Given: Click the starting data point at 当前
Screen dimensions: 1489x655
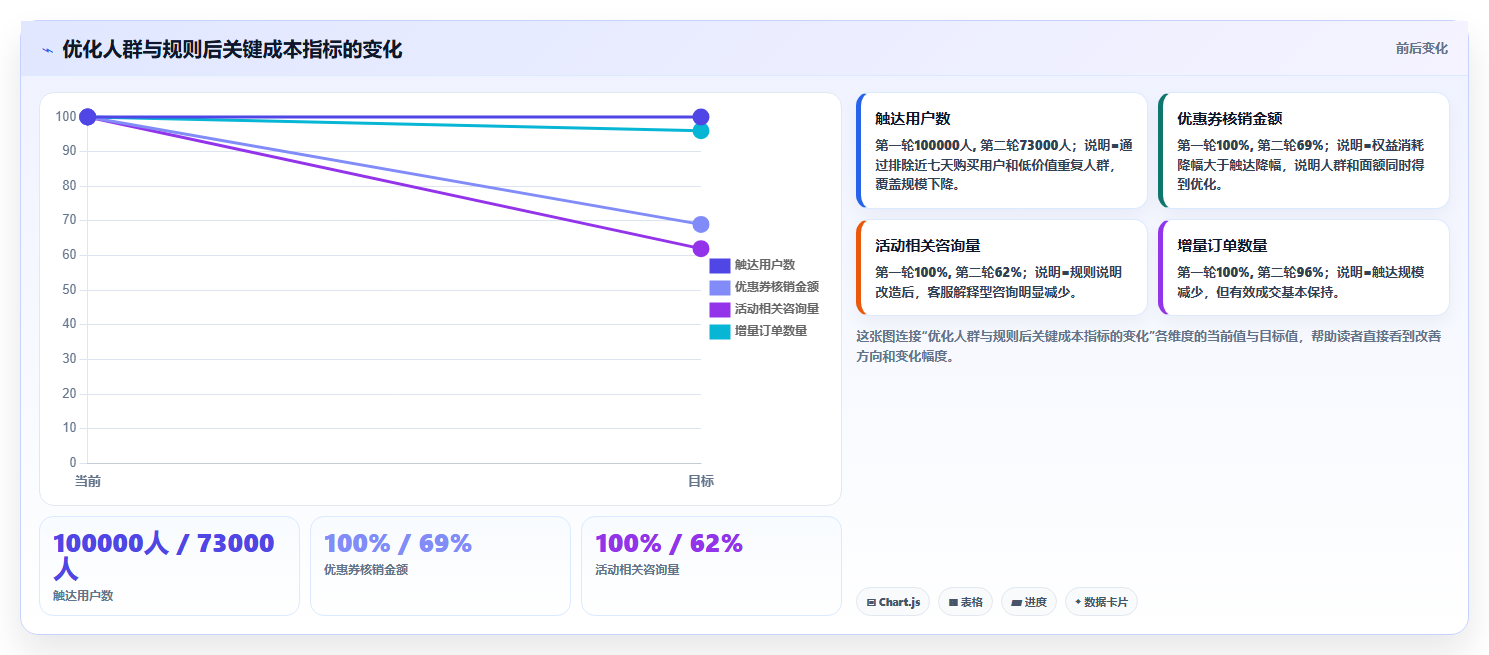Looking at the screenshot, I should [x=87, y=117].
